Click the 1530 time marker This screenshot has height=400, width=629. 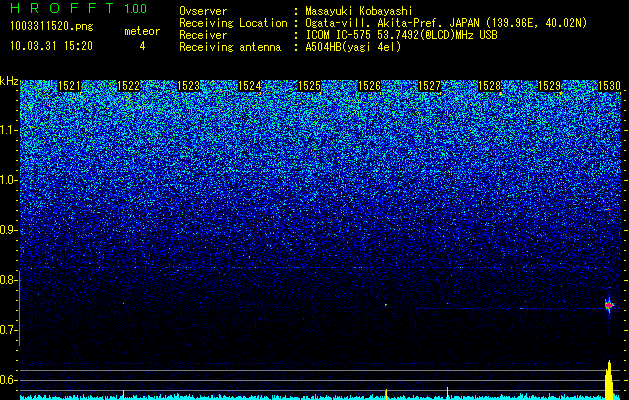click(609, 86)
